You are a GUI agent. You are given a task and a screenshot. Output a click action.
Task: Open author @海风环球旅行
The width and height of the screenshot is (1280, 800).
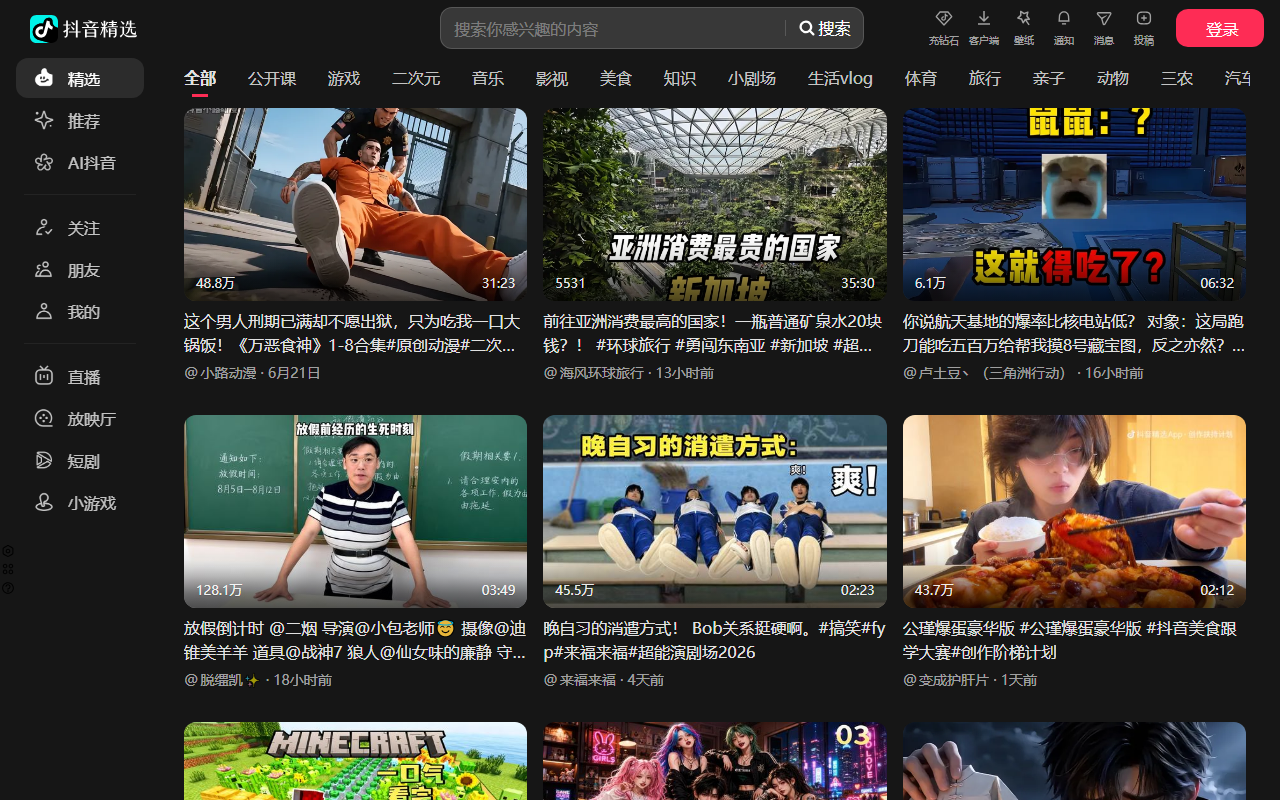[594, 373]
